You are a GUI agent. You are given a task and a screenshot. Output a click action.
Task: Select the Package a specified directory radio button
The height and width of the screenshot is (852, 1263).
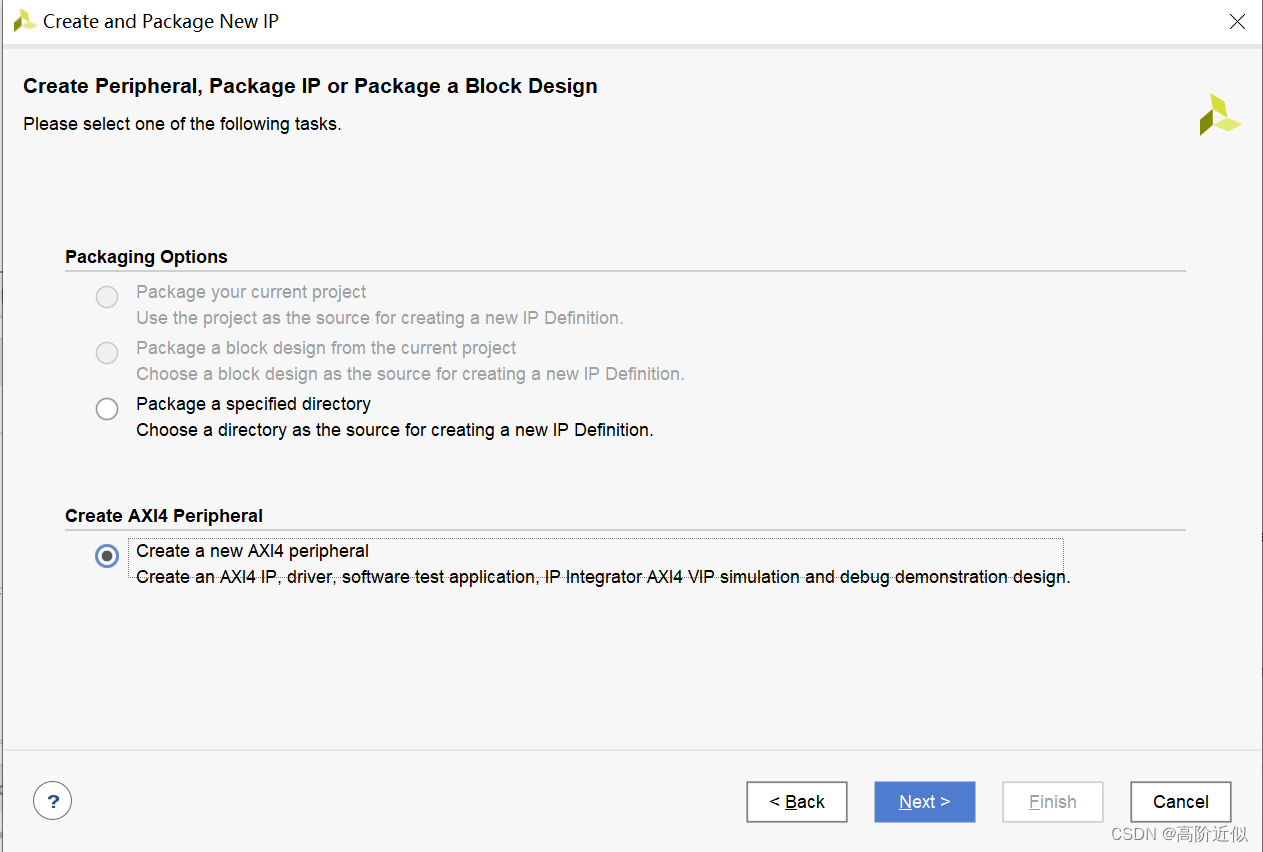tap(107, 409)
